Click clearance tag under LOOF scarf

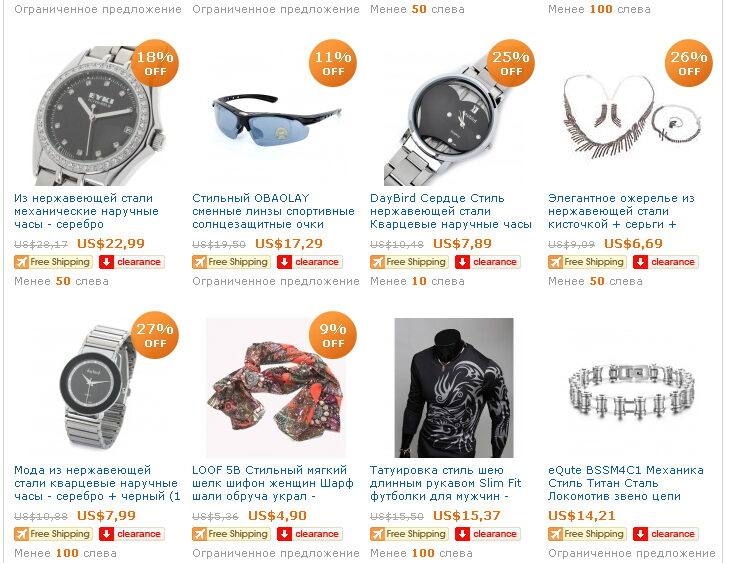tap(310, 534)
